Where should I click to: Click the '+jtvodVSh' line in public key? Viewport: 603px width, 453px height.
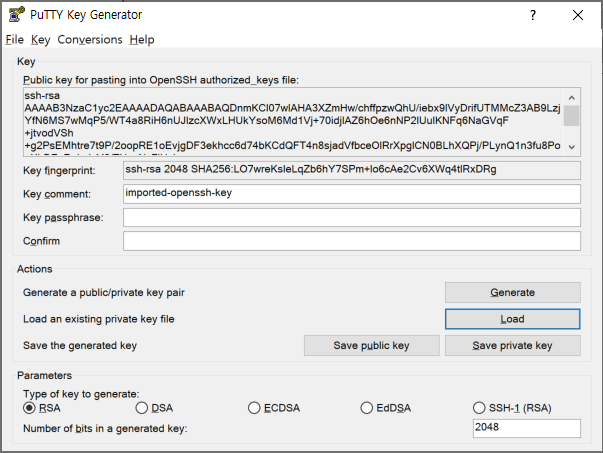pos(49,133)
